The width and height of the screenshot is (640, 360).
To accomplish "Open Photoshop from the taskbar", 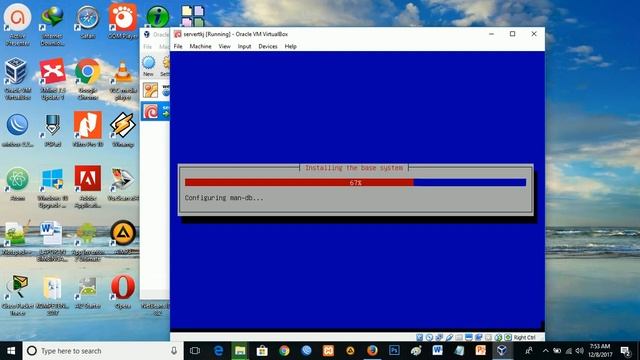I will [394, 351].
